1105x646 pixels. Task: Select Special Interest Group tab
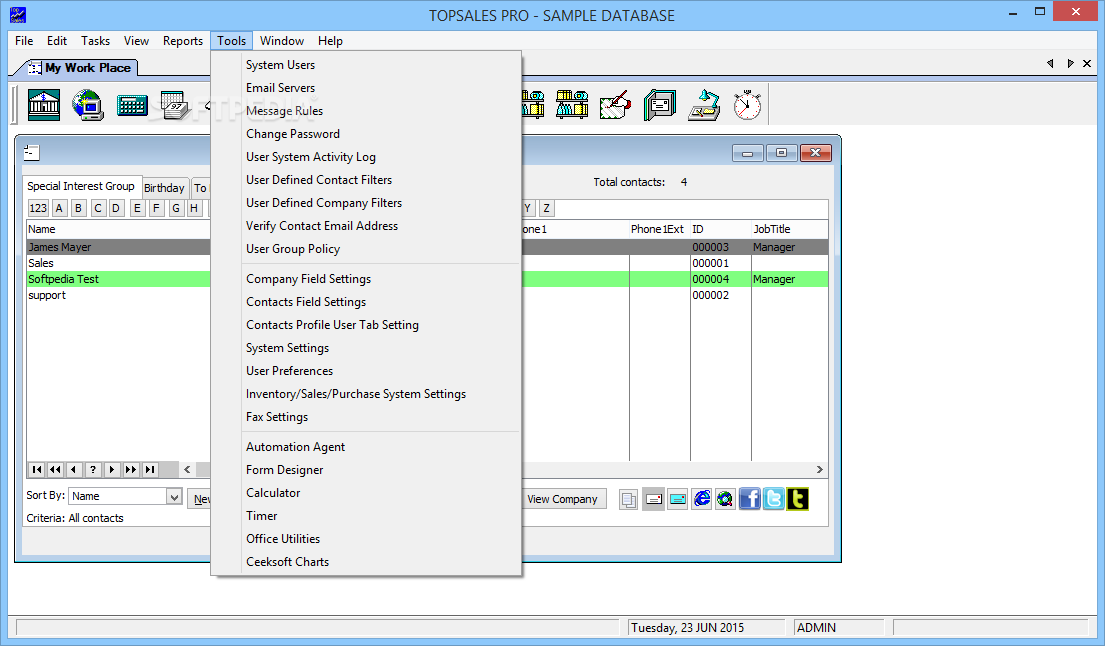pyautogui.click(x=81, y=186)
